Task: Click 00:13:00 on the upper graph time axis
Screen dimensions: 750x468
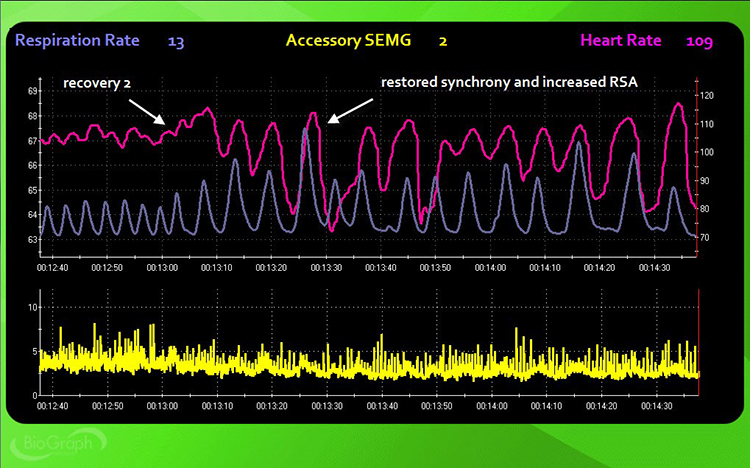Action: (162, 268)
